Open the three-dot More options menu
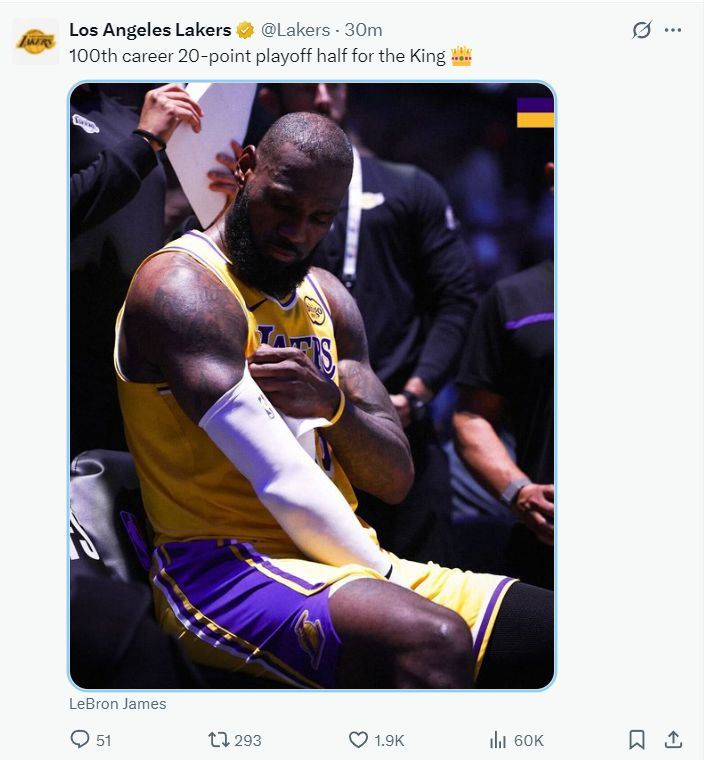 (673, 30)
